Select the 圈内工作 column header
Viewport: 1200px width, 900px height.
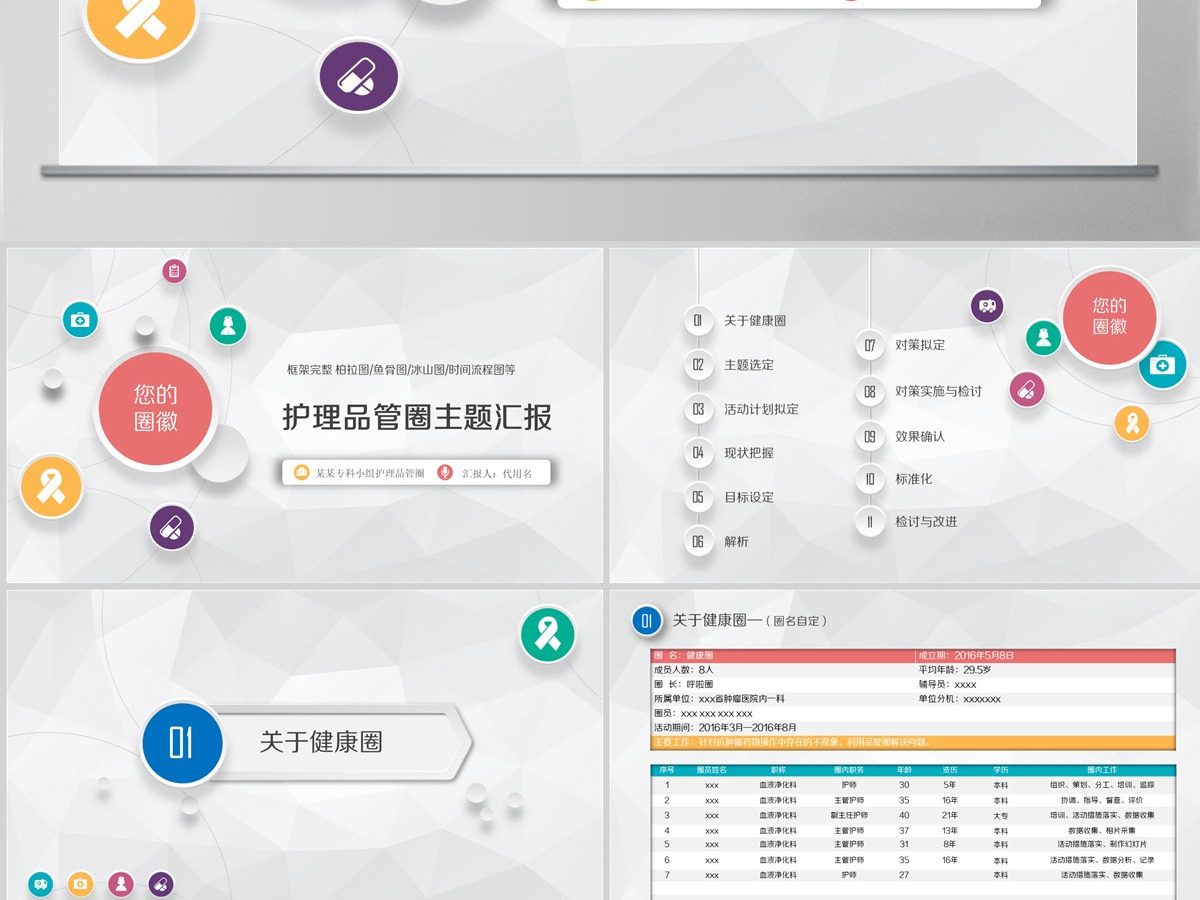(1101, 771)
